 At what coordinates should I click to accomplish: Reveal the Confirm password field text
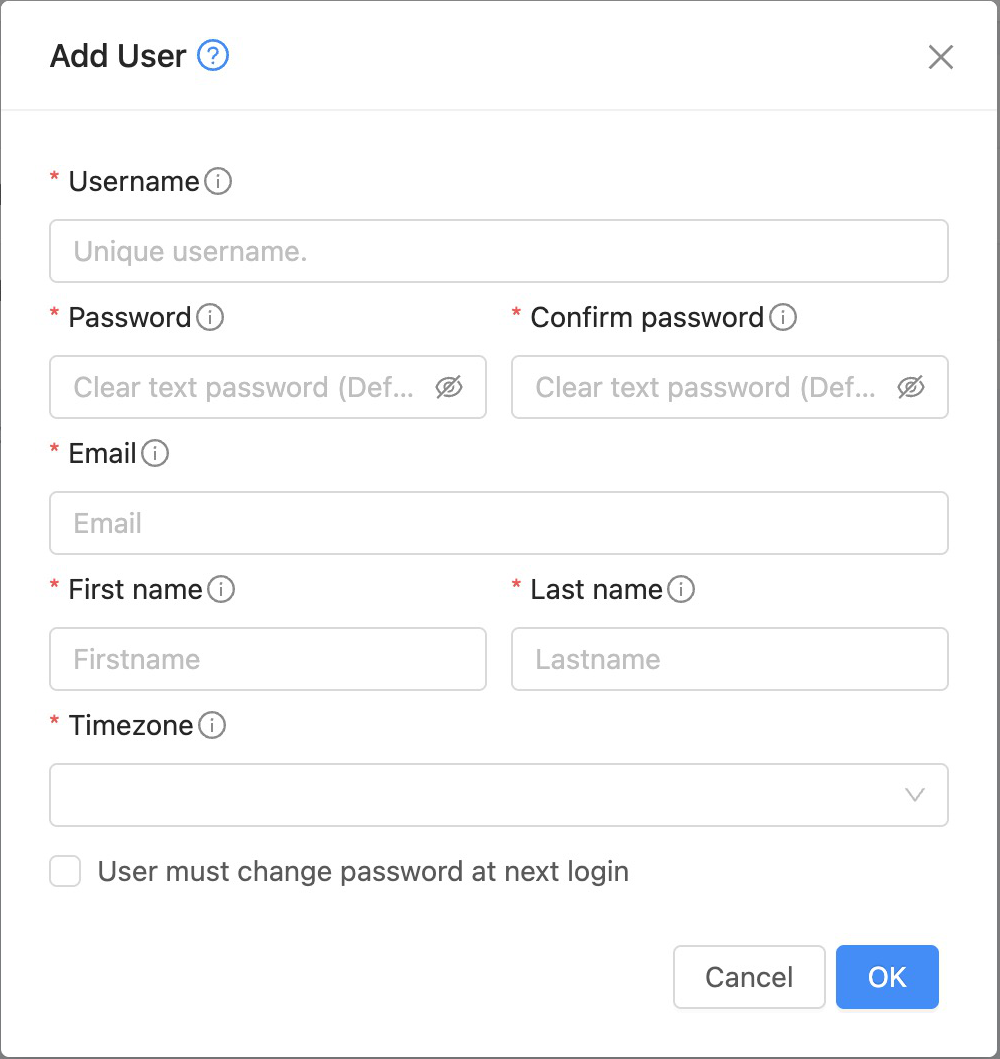coord(911,387)
